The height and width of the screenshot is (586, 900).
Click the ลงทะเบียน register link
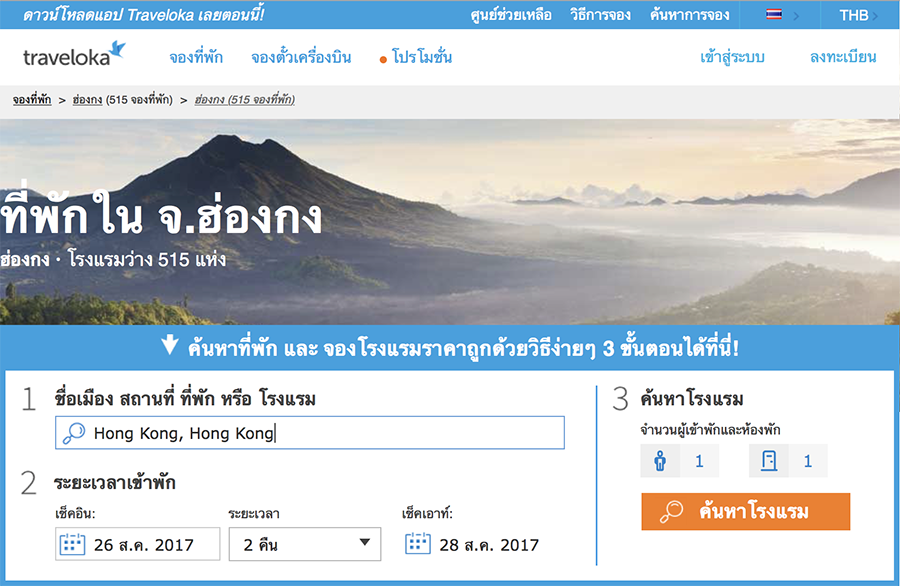click(x=843, y=57)
